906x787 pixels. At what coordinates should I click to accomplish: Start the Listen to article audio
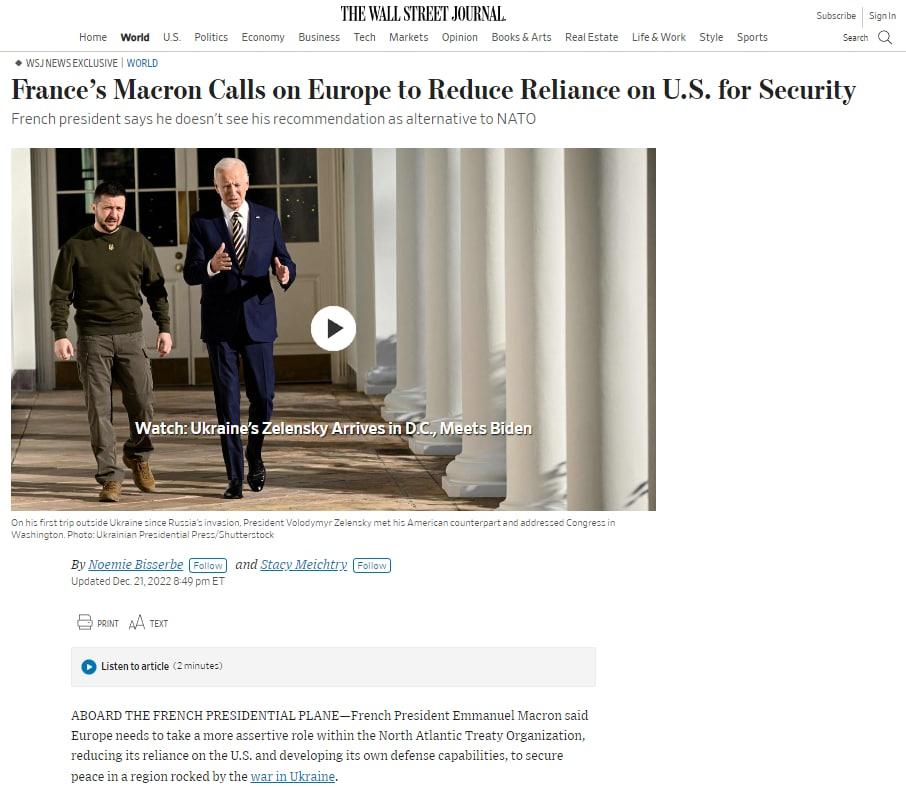click(x=89, y=666)
